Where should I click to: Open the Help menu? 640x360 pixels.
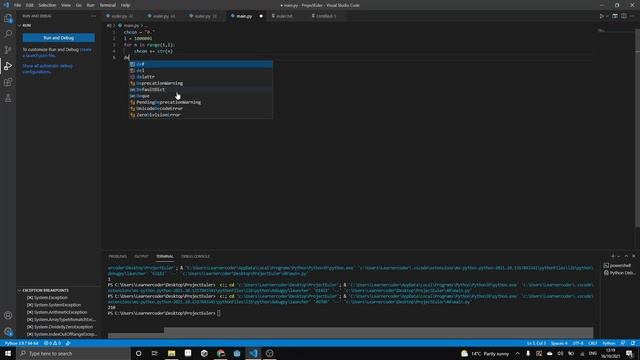[126, 5]
